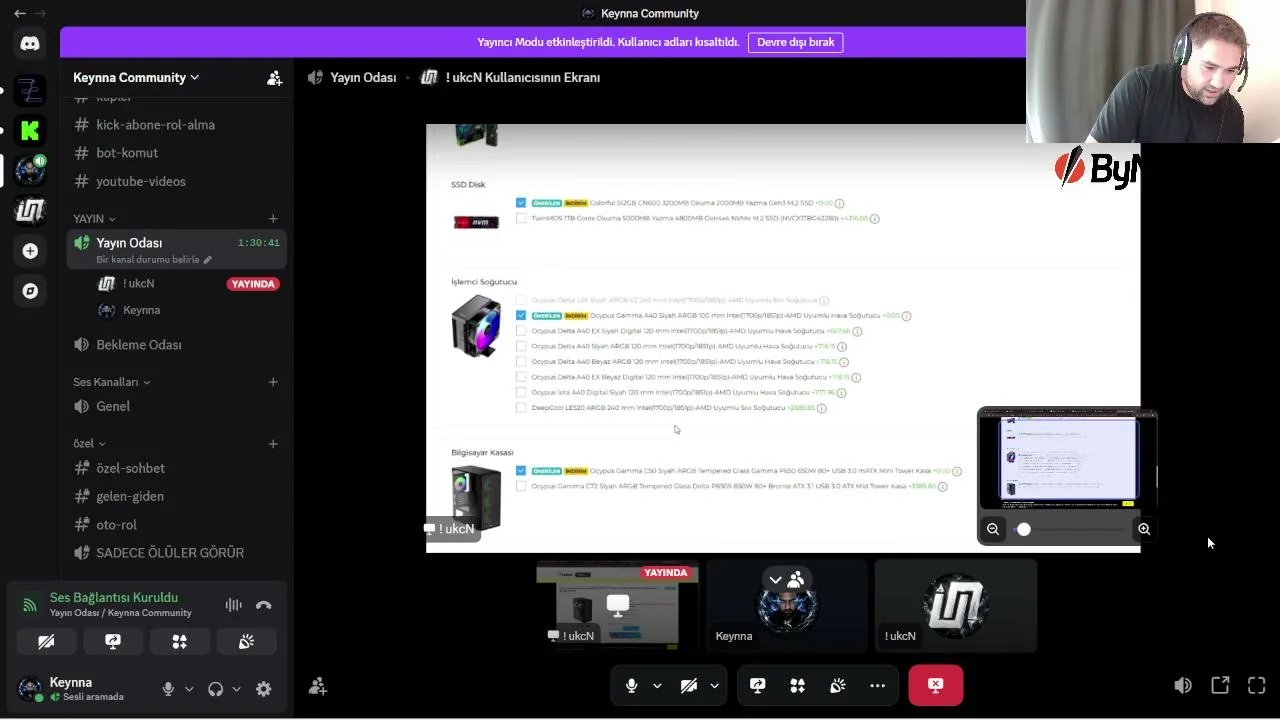Open Discord direct messages home icon

tap(30, 43)
